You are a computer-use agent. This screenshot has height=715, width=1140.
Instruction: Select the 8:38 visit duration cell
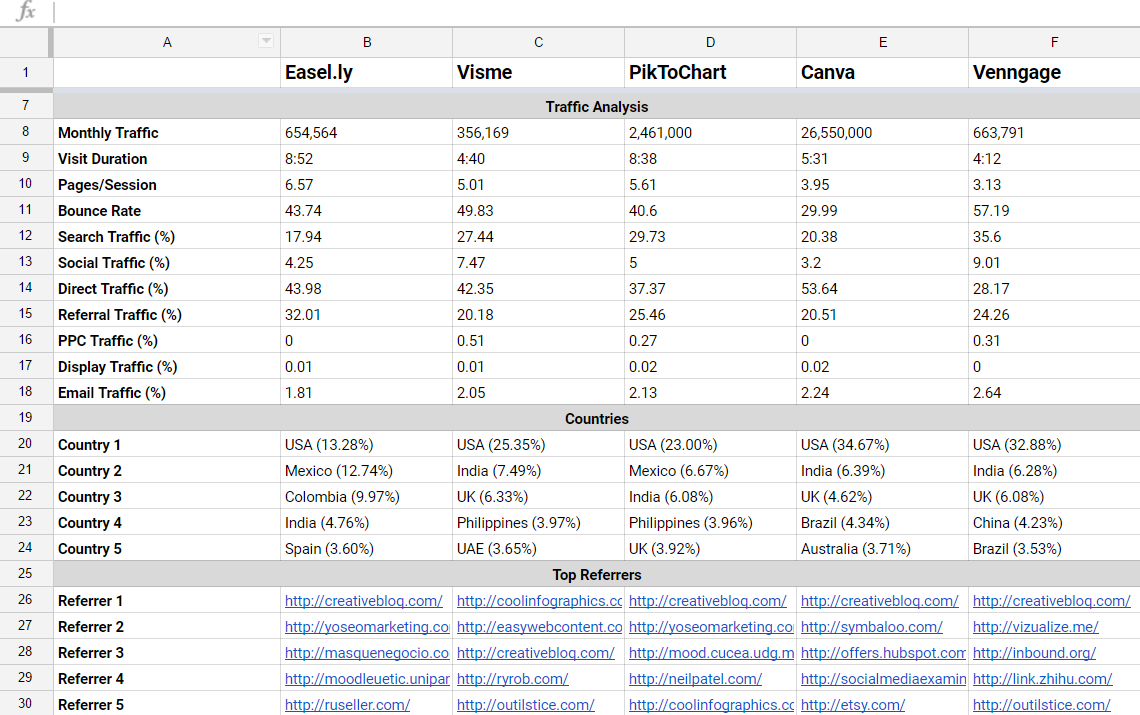710,159
